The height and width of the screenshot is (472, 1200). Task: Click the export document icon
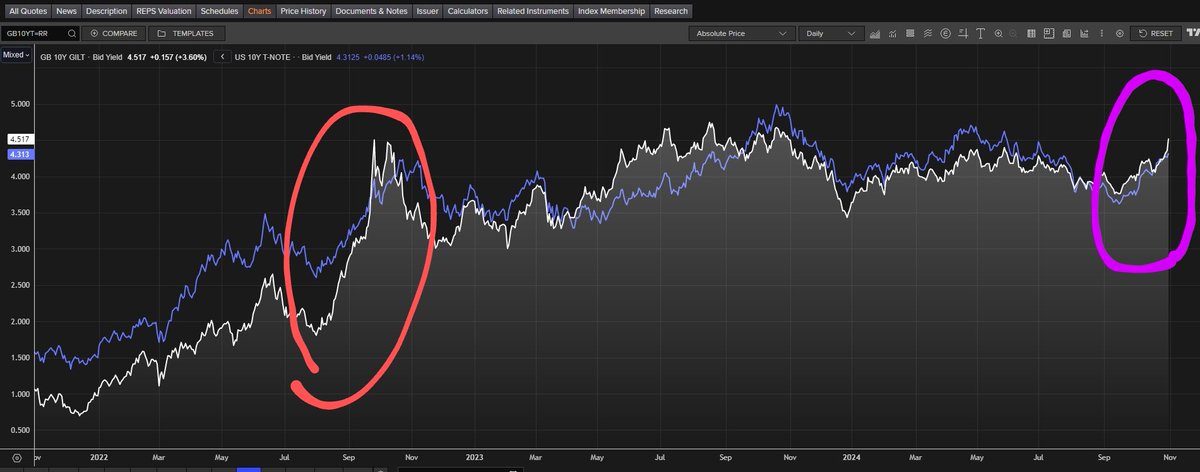pos(1067,33)
